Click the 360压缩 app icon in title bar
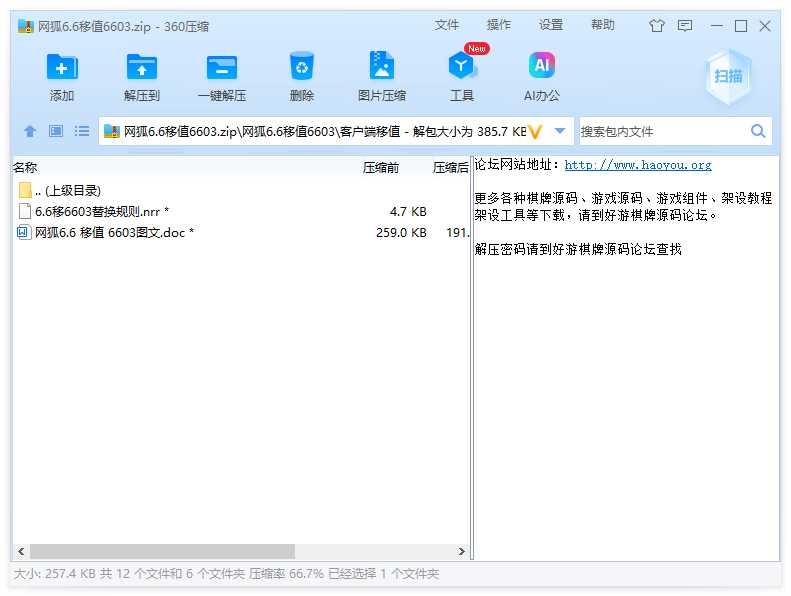Viewport: 791px width, 596px height. pyautogui.click(x=25, y=26)
